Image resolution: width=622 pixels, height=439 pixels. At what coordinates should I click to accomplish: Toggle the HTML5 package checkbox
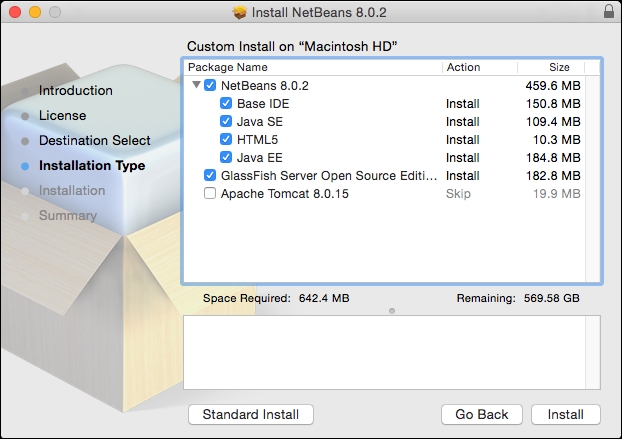click(226, 139)
